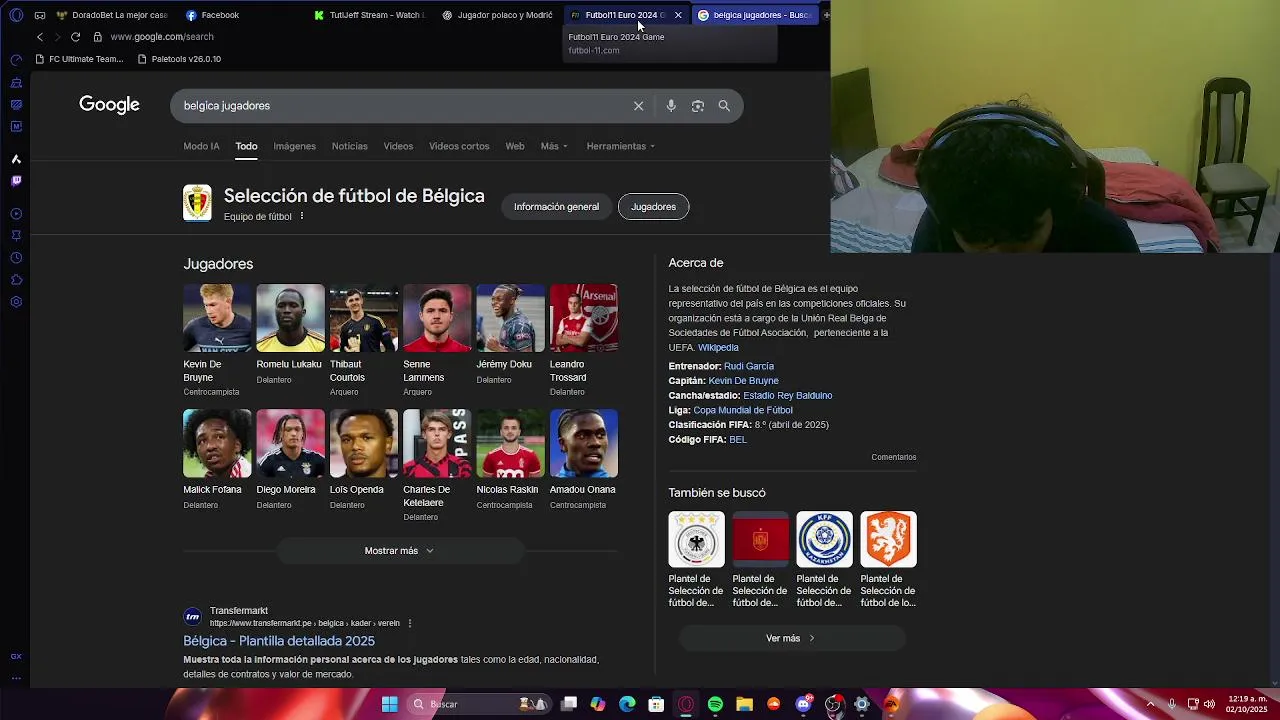This screenshot has width=1280, height=720.
Task: Open FC Ultimate Team bookmark
Action: (79, 59)
